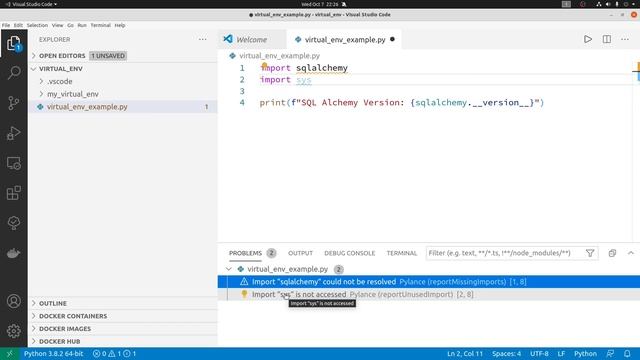This screenshot has height=360, width=640.
Task: Click LF end of line setting
Action: [561, 354]
